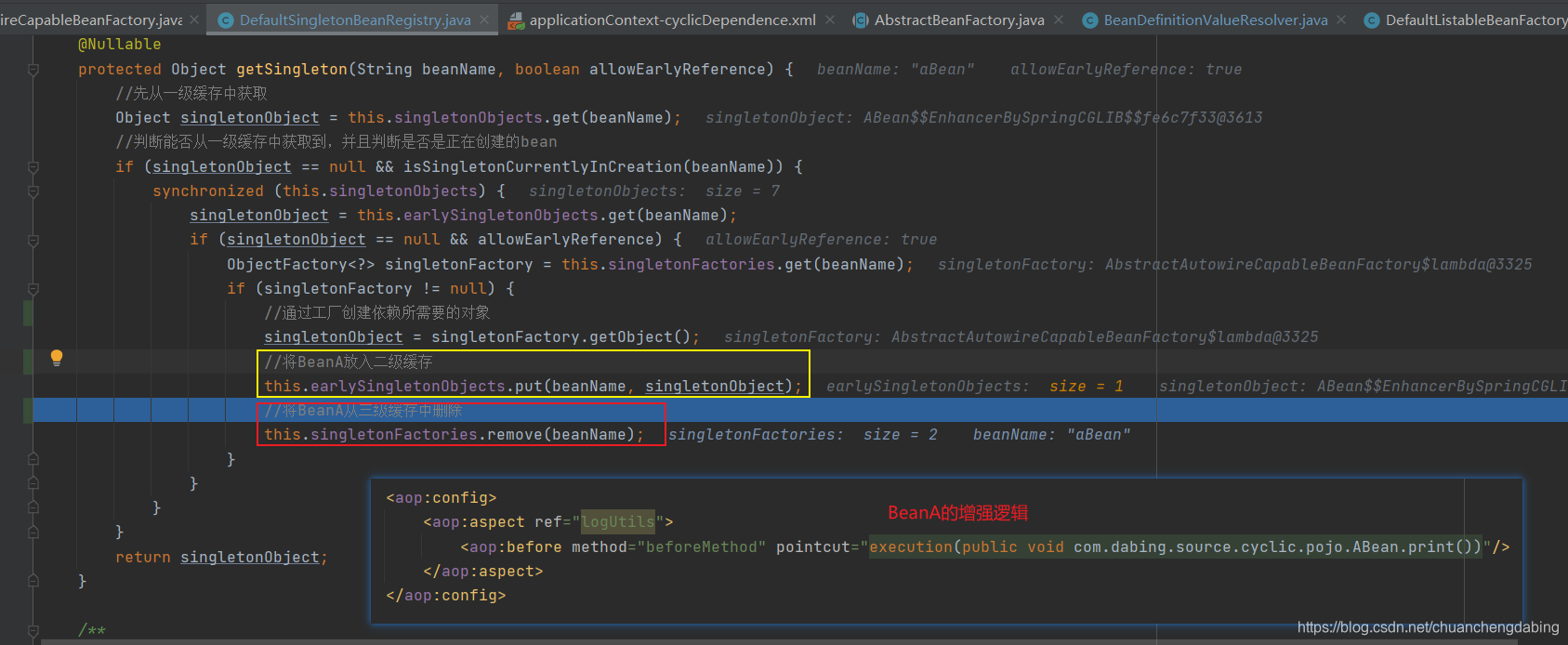Click the XML file icon on applicationContext-cyclicDependence.xml tab
This screenshot has width=1568, height=645.
tap(515, 20)
